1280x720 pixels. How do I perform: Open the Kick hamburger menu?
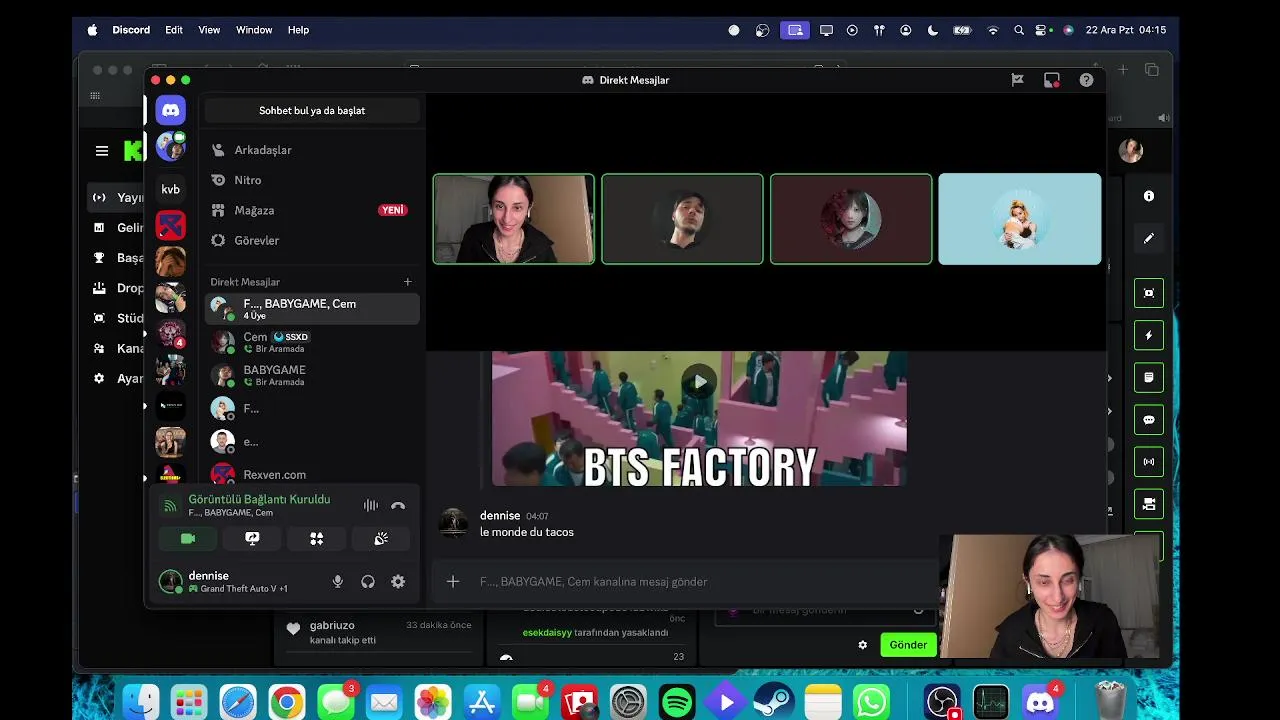[101, 151]
